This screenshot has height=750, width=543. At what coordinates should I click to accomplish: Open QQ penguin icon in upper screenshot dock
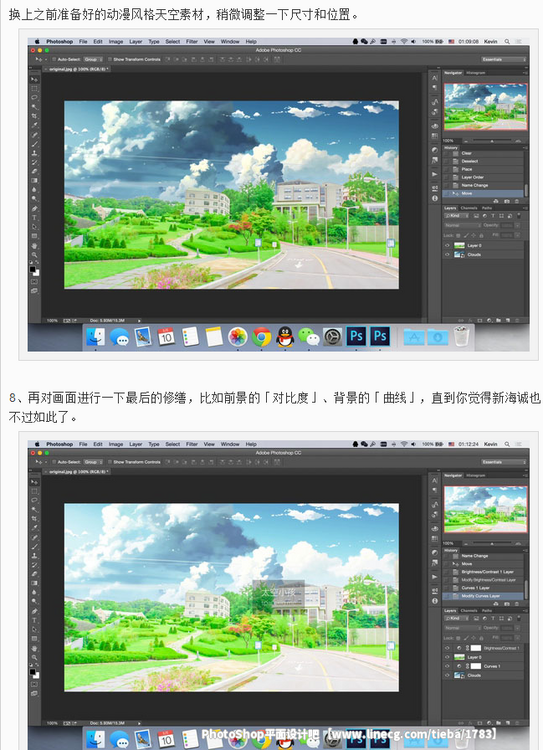(x=285, y=337)
